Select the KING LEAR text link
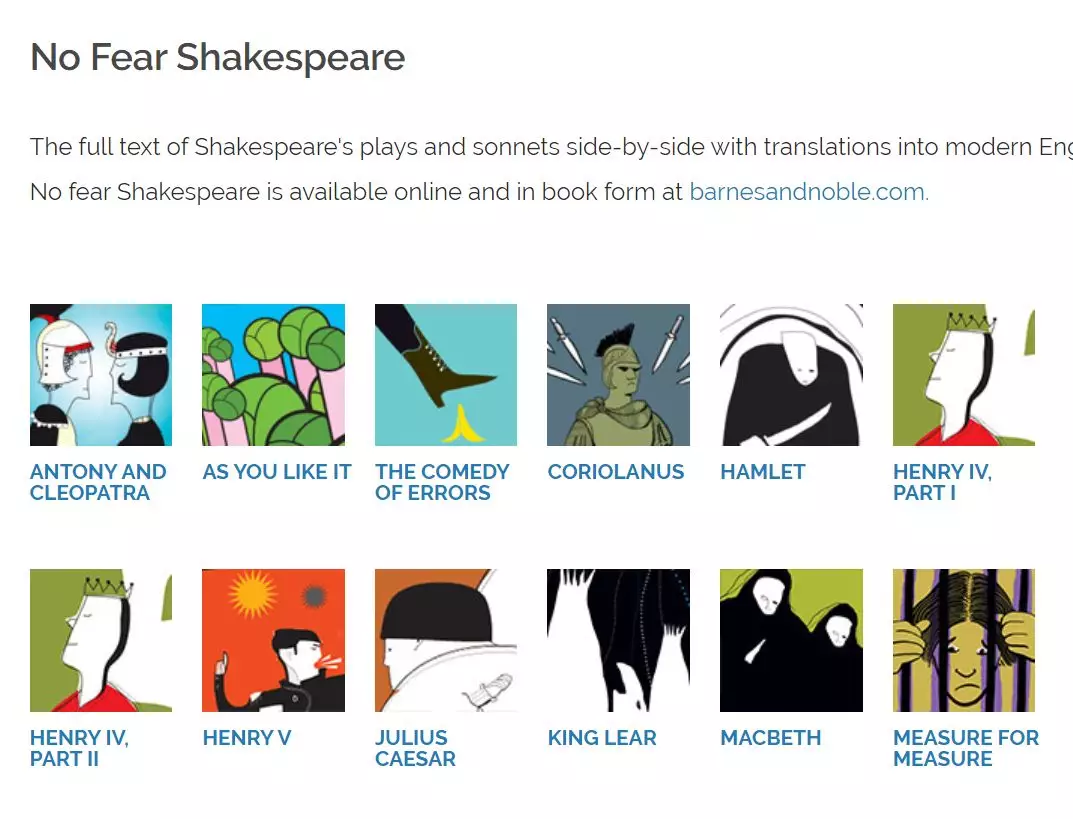 pyautogui.click(x=602, y=738)
